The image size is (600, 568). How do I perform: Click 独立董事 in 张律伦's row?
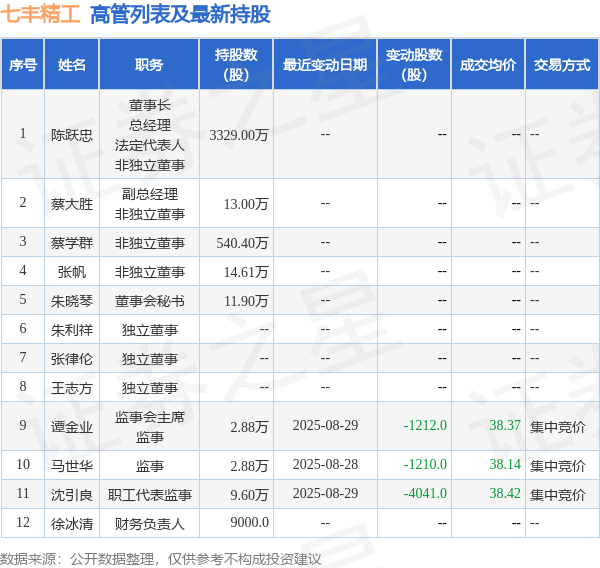[150, 359]
